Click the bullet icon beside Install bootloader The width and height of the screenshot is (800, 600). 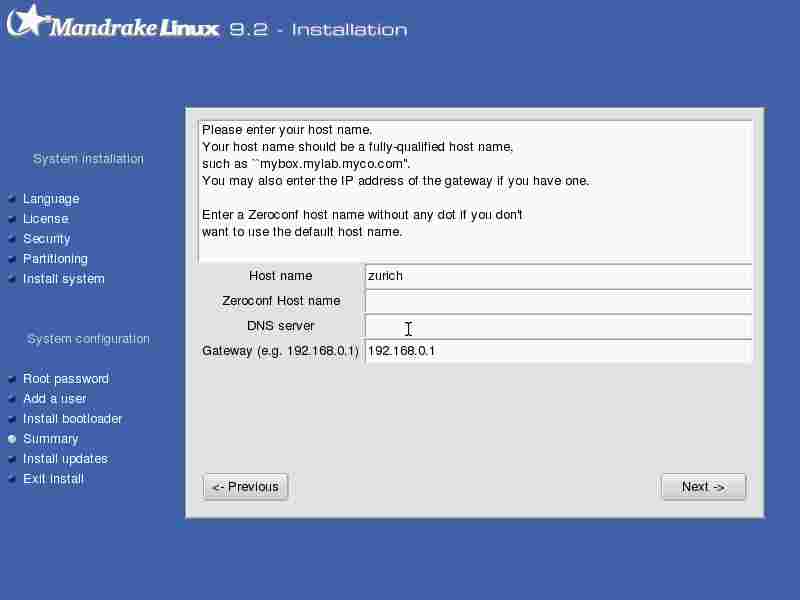tap(12, 419)
